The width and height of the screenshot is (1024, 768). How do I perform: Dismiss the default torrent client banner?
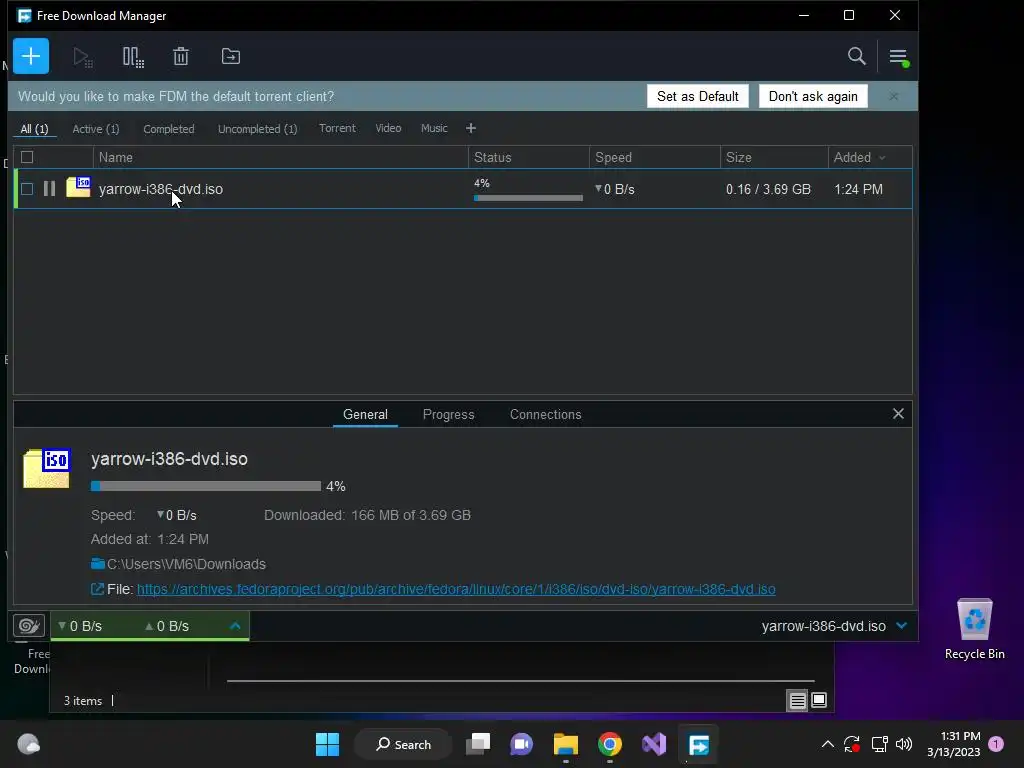893,96
